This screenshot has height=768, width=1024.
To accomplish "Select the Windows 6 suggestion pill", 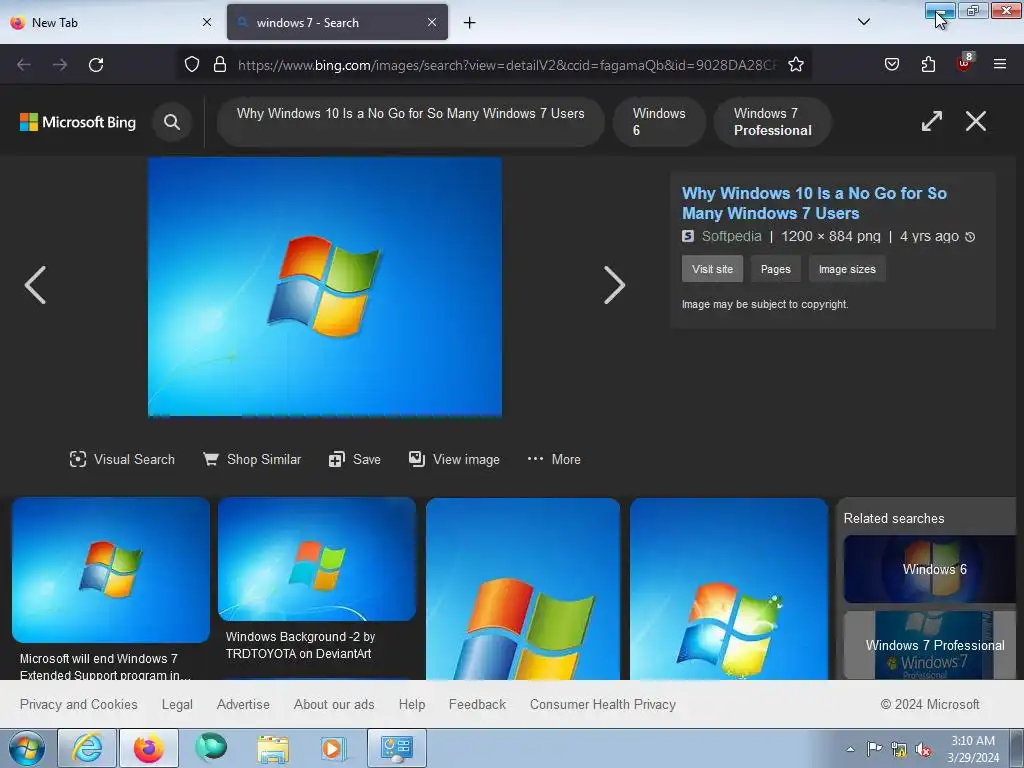I will point(659,122).
